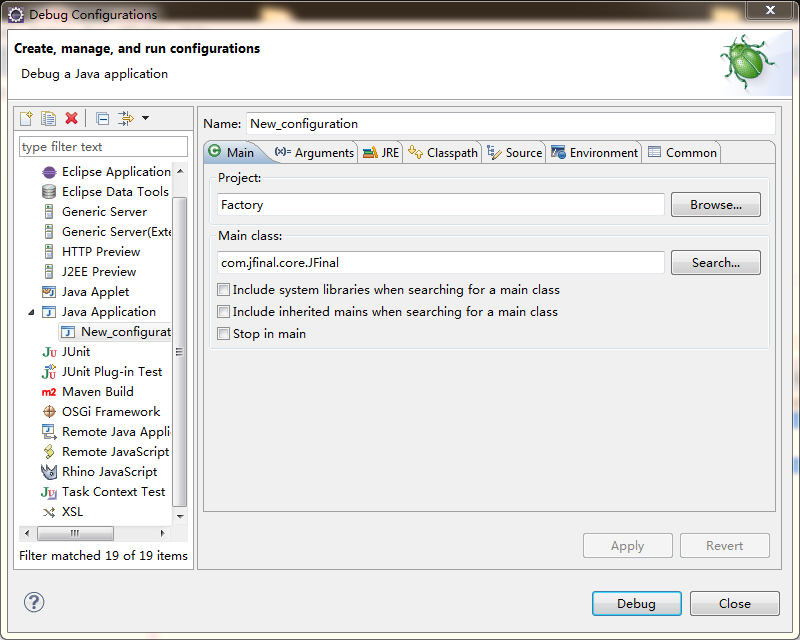800x640 pixels.
Task: Focus the Main class field
Action: 441,263
